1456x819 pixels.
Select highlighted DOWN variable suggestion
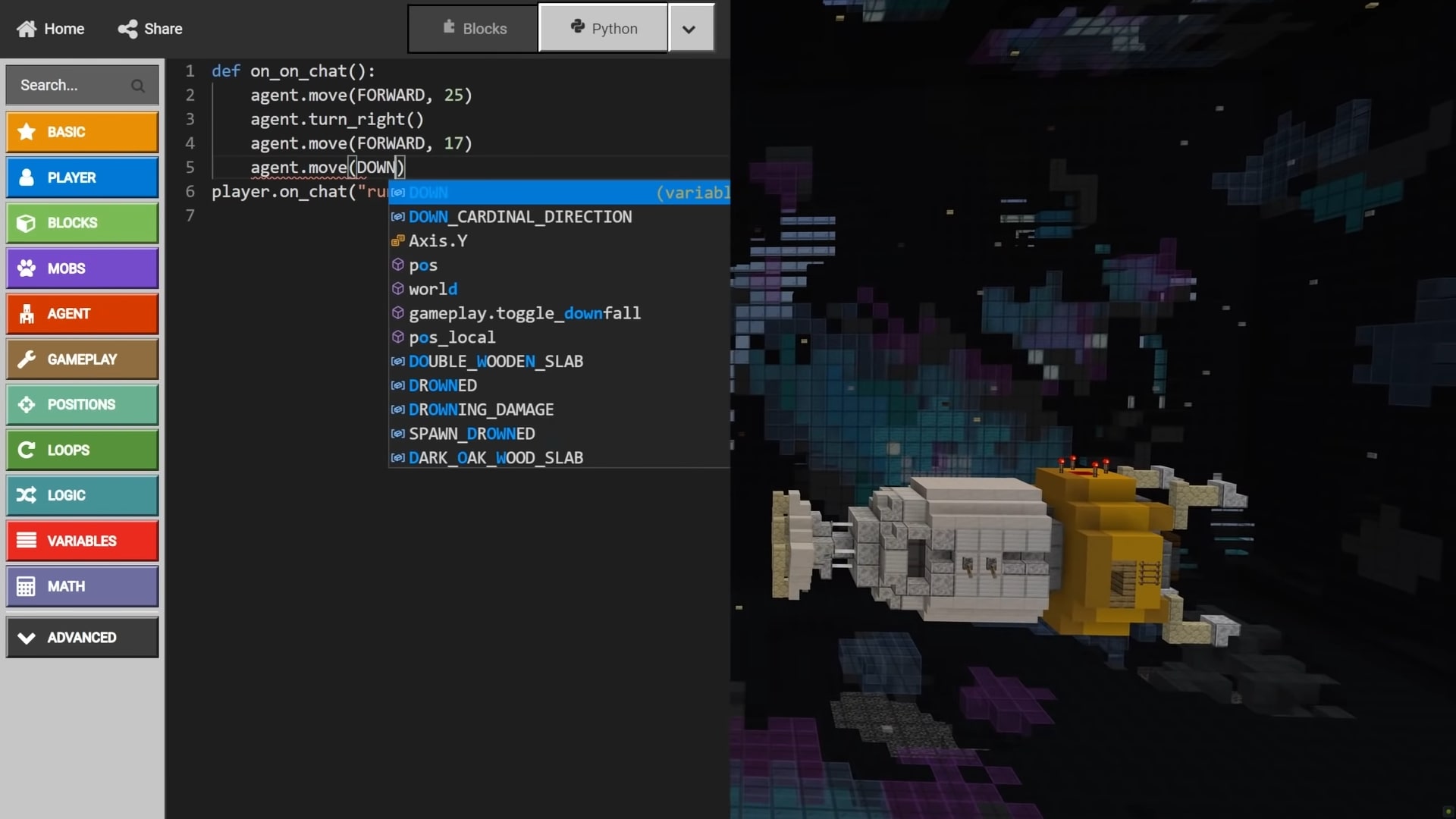(x=531, y=193)
